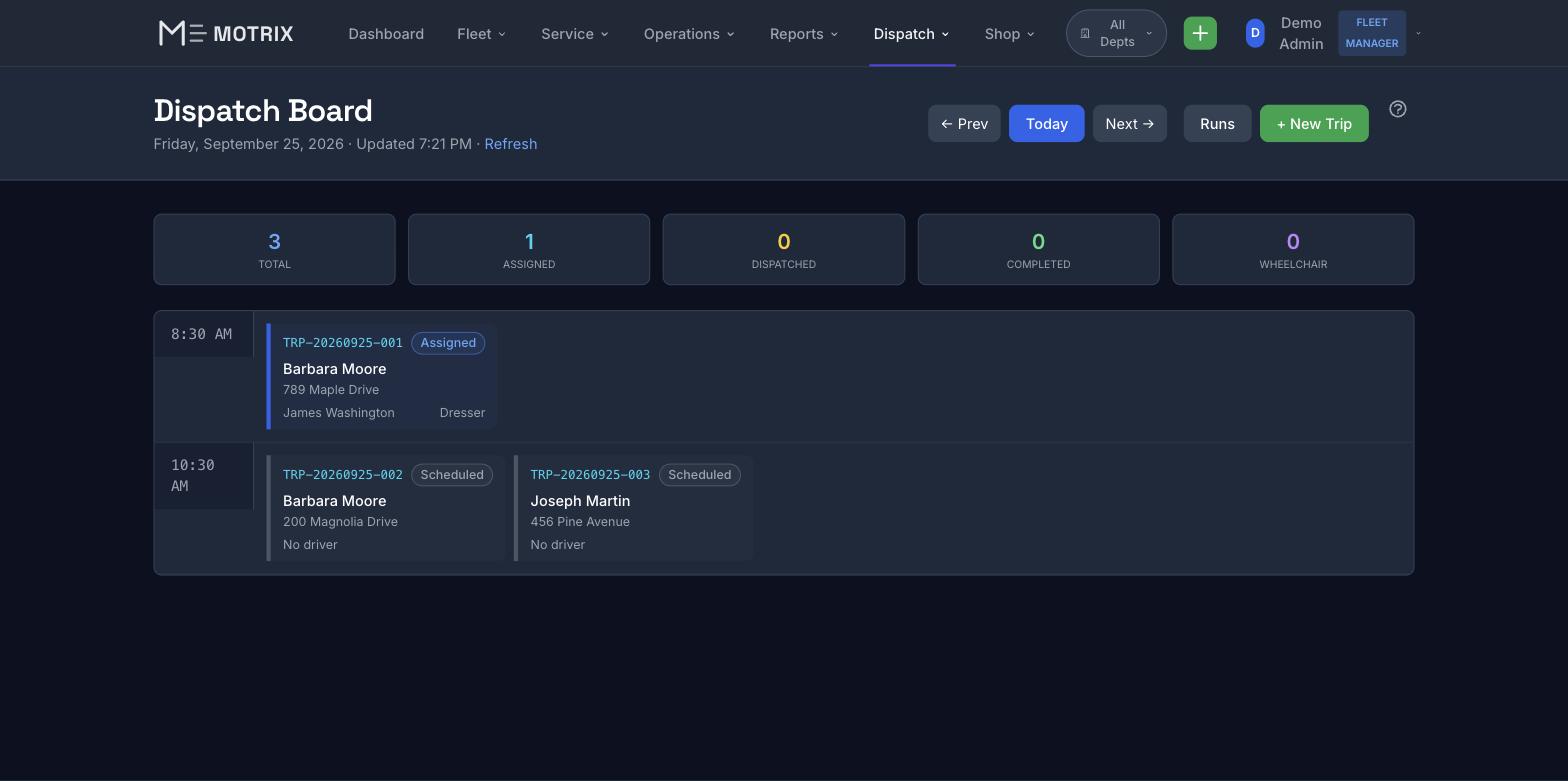The height and width of the screenshot is (781, 1568).
Task: Select the Assigned stat card
Action: (x=529, y=249)
